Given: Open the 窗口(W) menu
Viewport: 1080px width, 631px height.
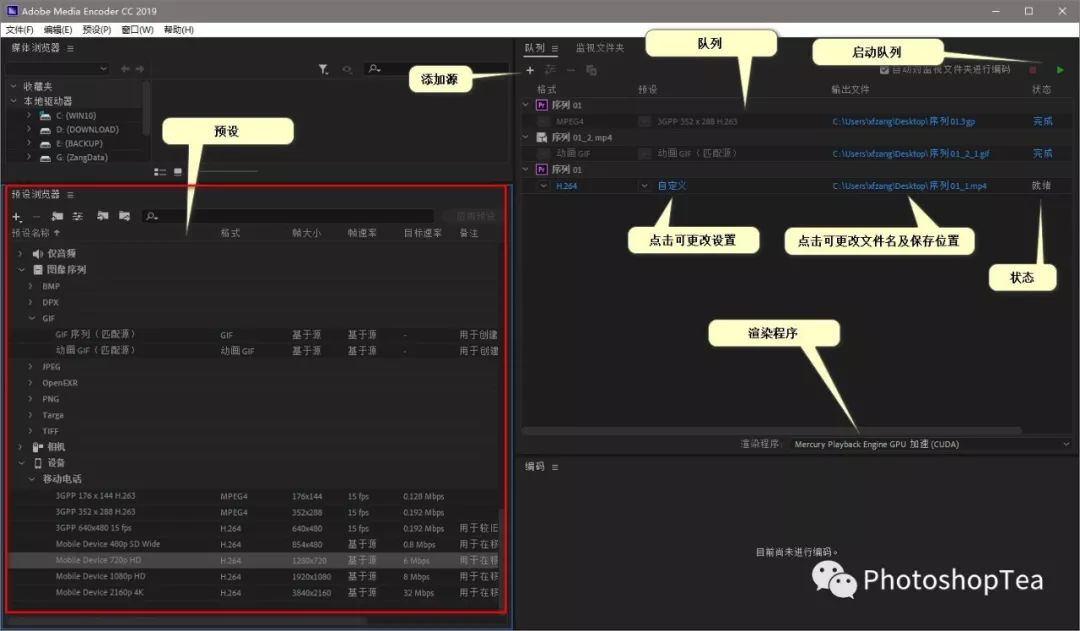Looking at the screenshot, I should point(137,30).
